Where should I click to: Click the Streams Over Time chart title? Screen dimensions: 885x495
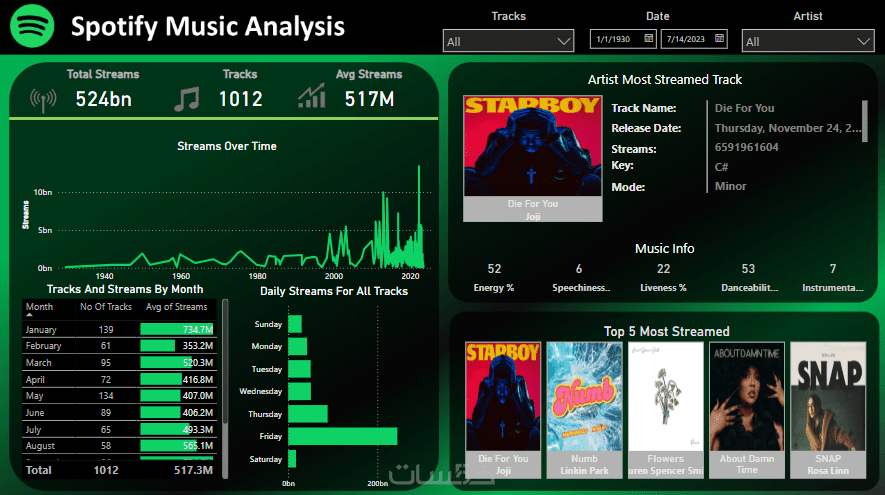227,146
